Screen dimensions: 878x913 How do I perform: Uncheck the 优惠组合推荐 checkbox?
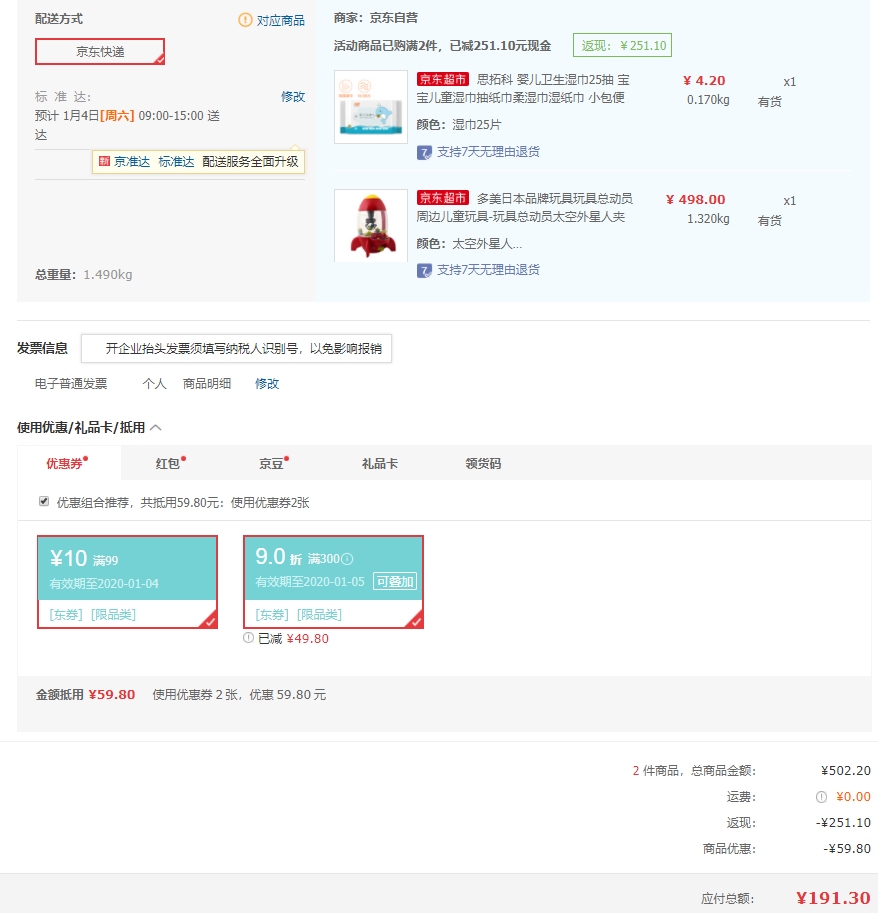click(44, 501)
